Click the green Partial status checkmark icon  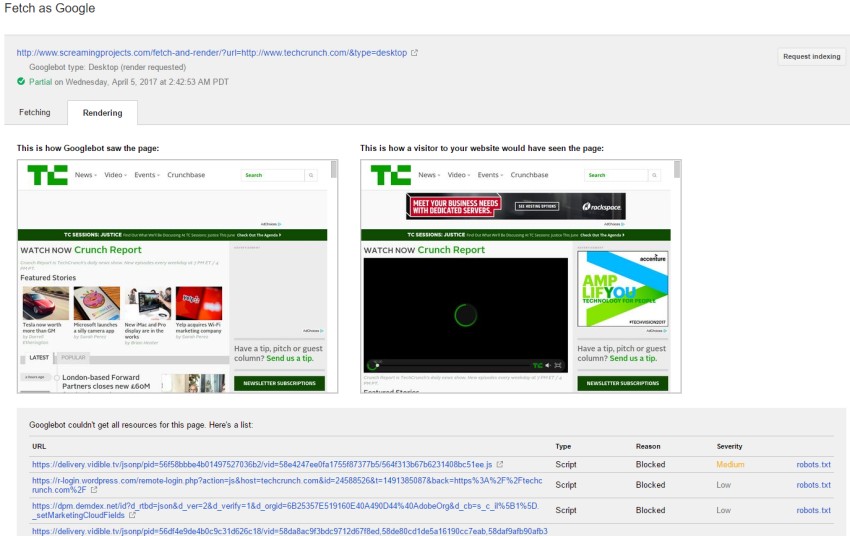click(x=21, y=81)
